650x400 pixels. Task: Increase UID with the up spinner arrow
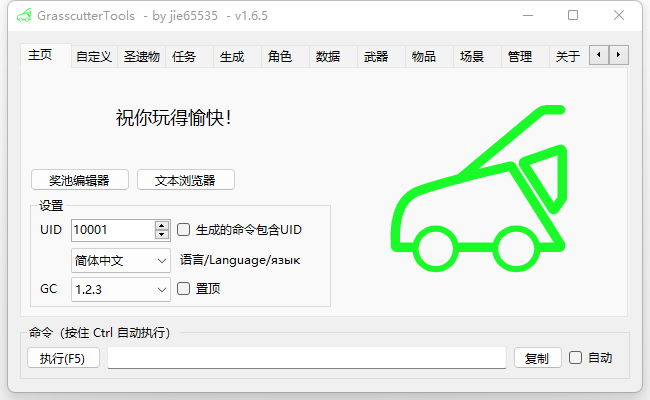[x=162, y=225]
